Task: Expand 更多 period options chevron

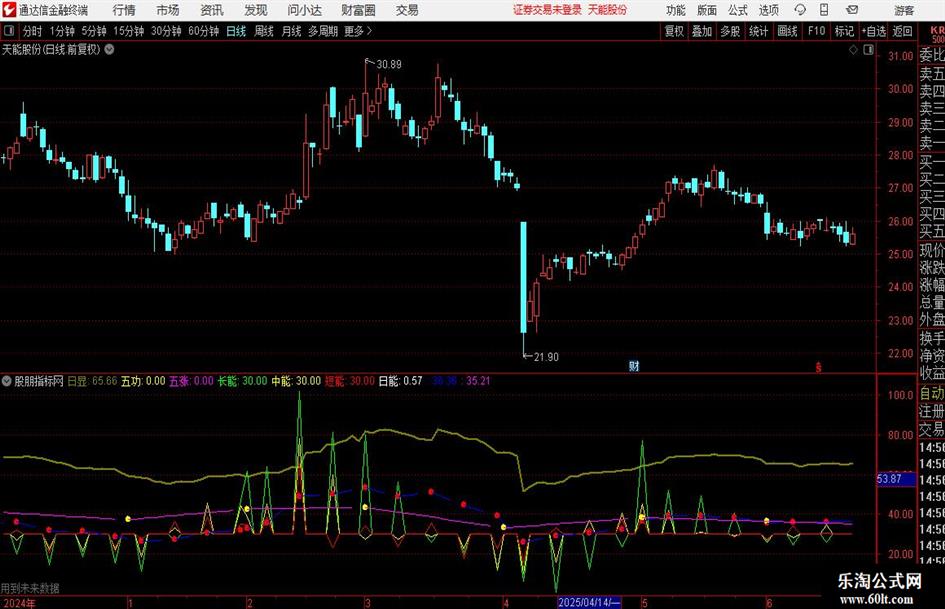Action: pos(369,31)
